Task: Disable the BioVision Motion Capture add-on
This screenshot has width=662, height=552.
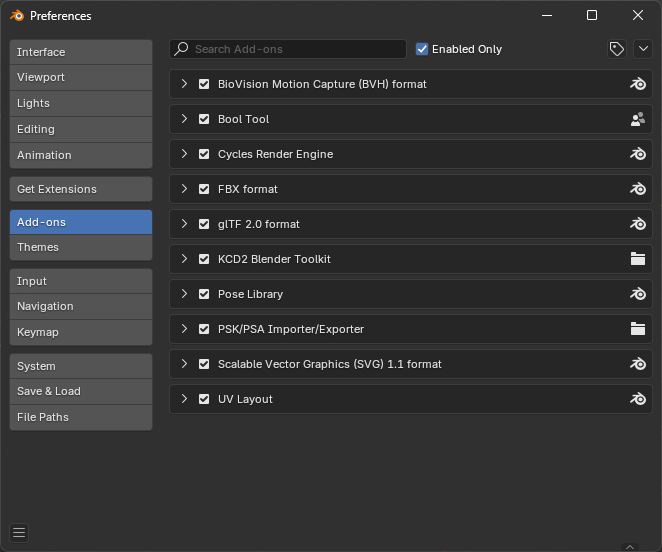Action: [x=204, y=84]
